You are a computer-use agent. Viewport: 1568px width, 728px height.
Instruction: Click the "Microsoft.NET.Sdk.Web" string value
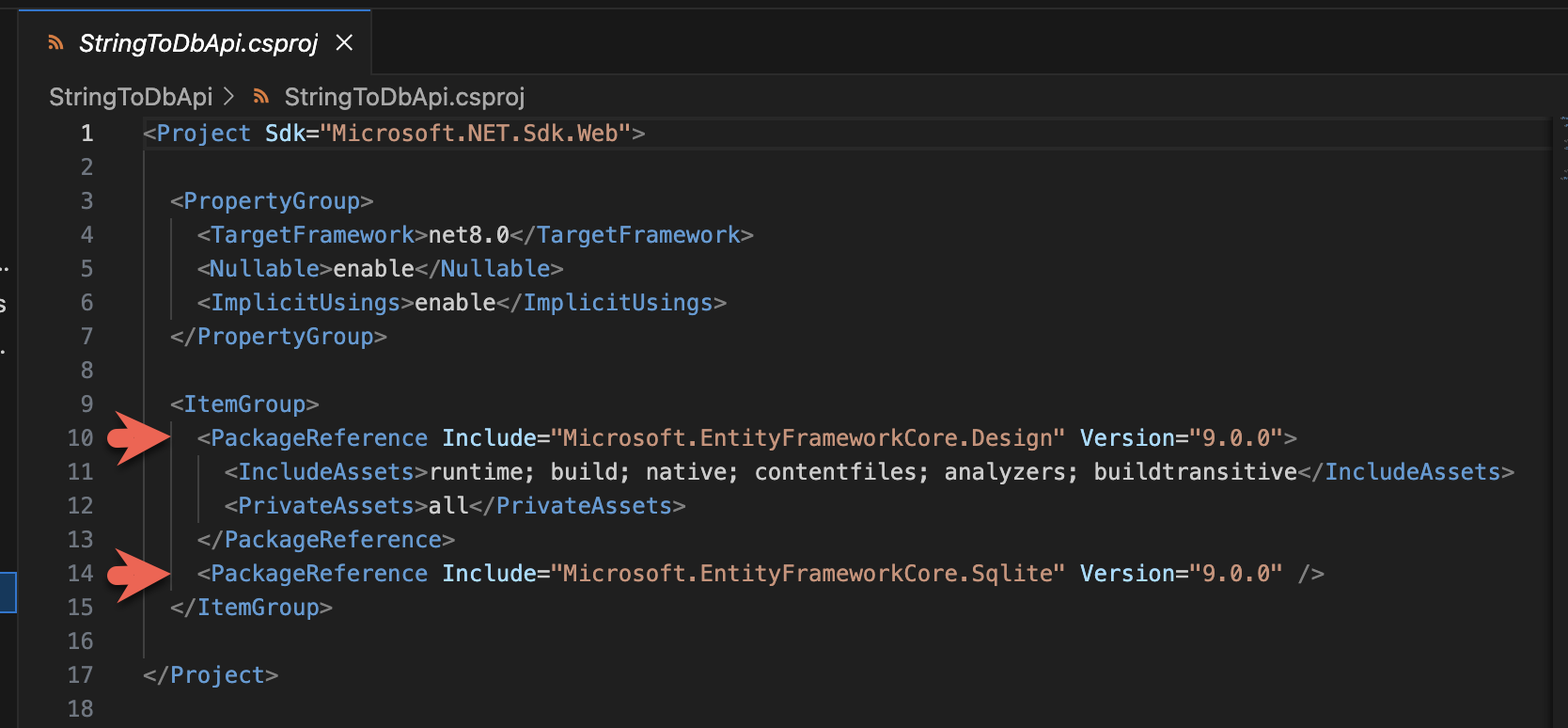[x=476, y=134]
